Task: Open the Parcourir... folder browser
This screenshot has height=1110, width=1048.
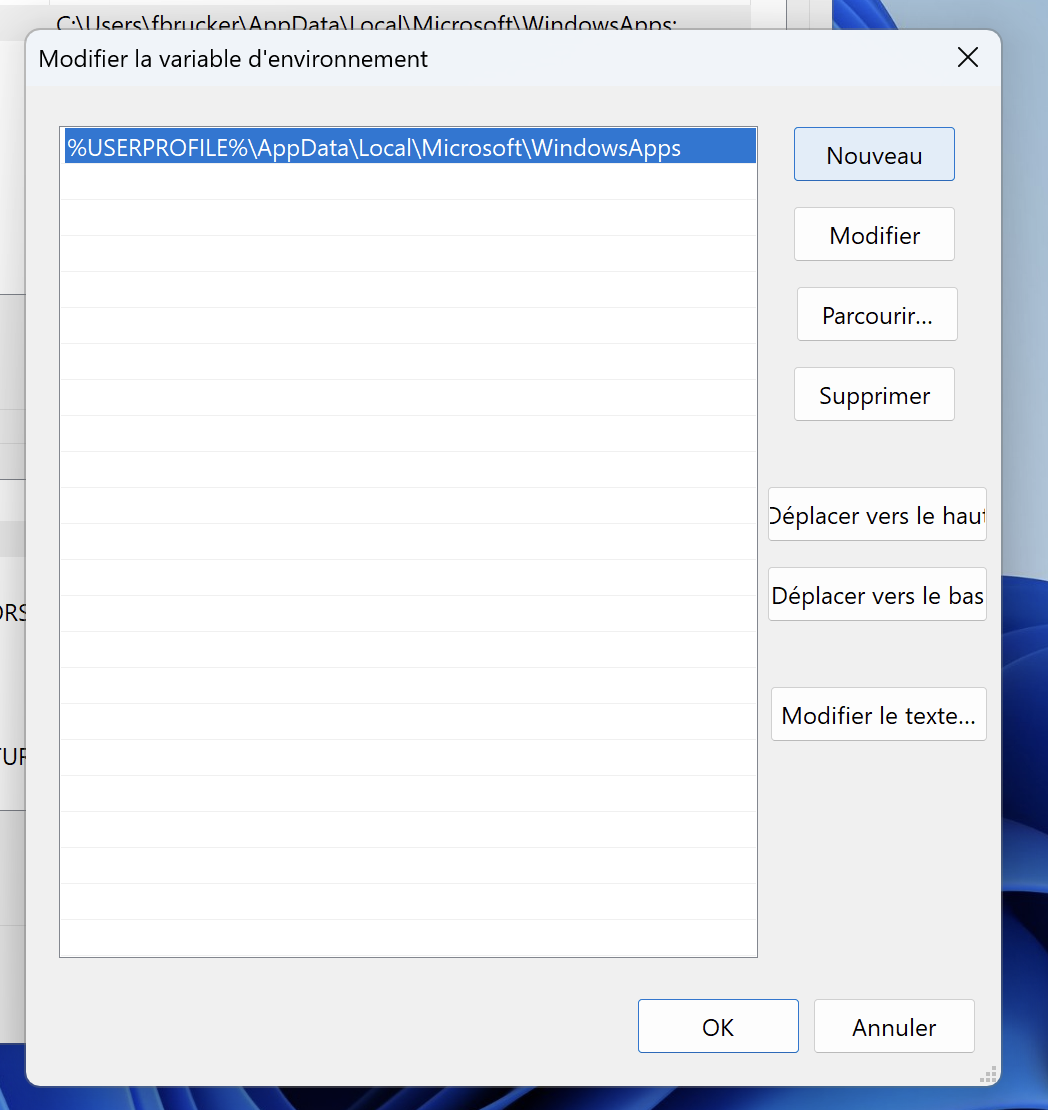Action: [x=877, y=315]
